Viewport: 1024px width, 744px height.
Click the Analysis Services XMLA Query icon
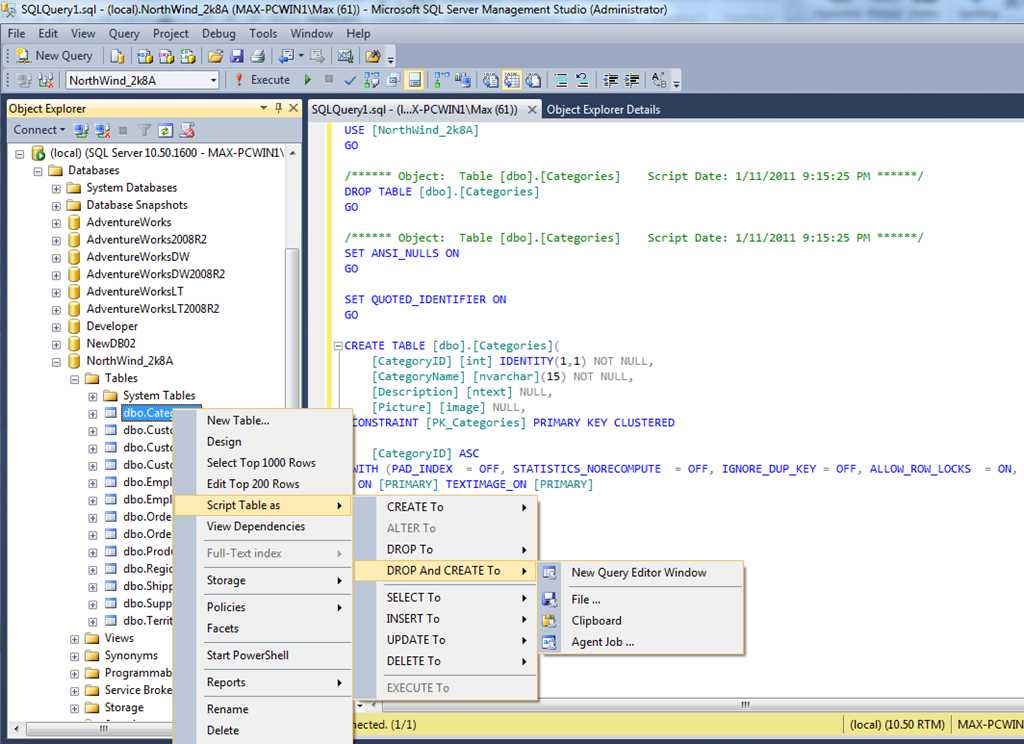188,56
